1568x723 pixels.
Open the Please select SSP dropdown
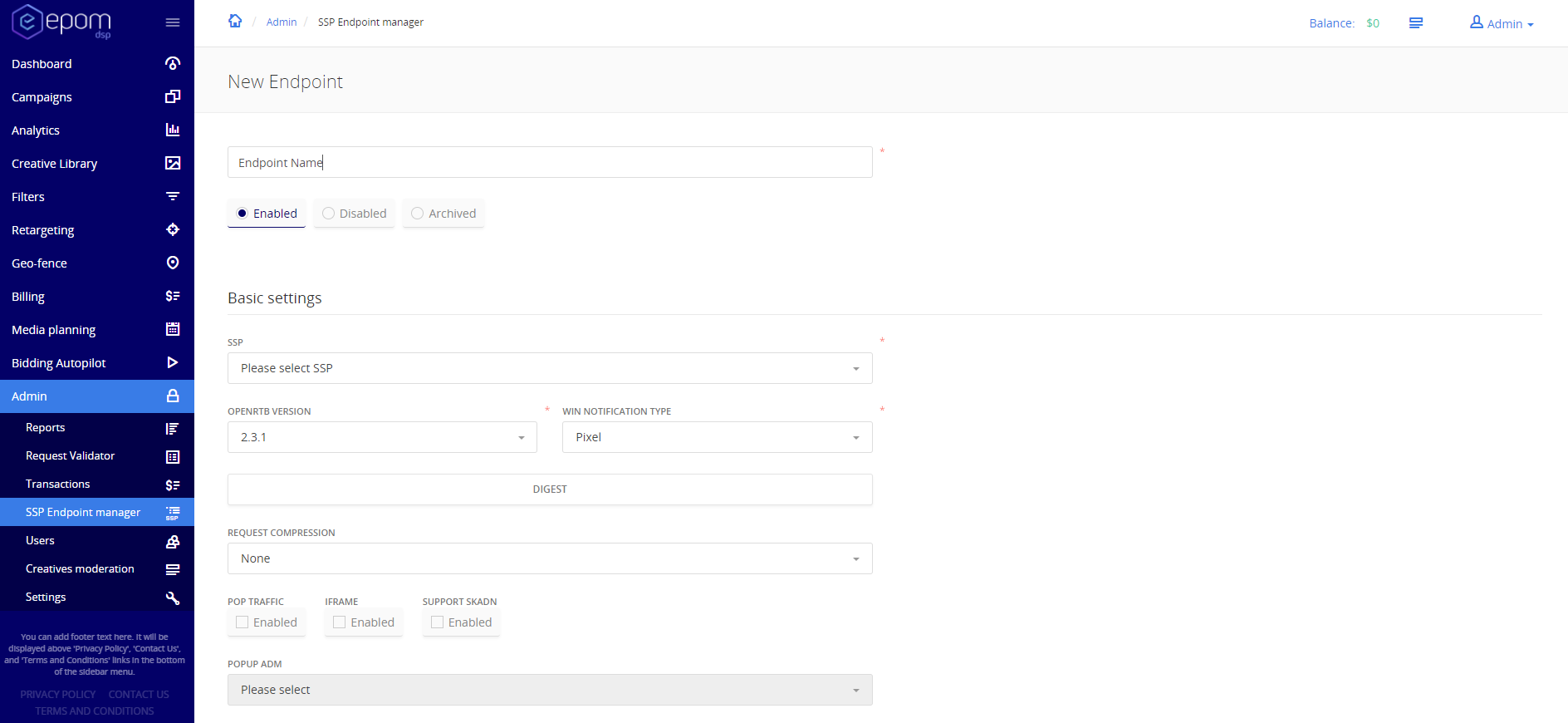click(x=550, y=368)
